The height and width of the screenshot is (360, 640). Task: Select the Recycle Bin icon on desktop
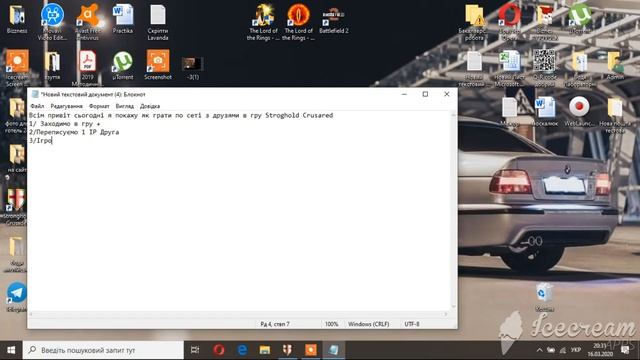coord(544,297)
